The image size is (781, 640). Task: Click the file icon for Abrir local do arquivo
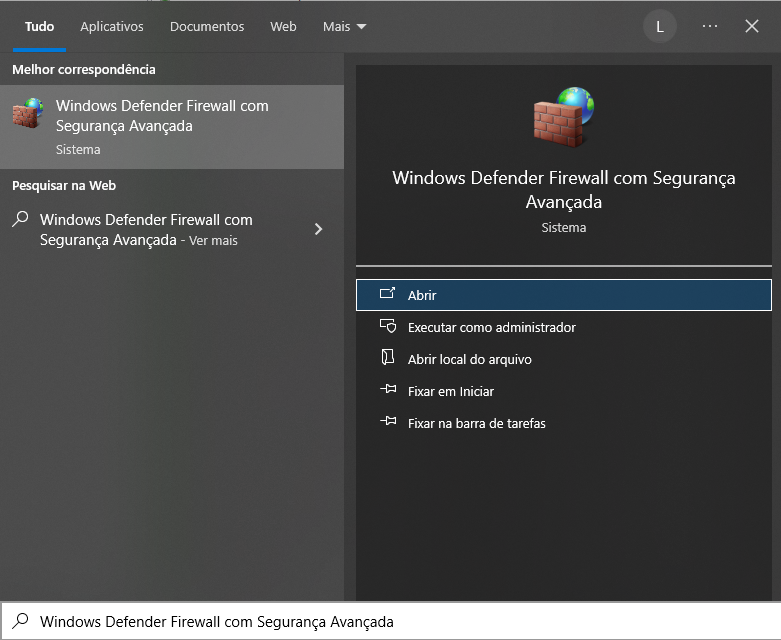[x=388, y=359]
